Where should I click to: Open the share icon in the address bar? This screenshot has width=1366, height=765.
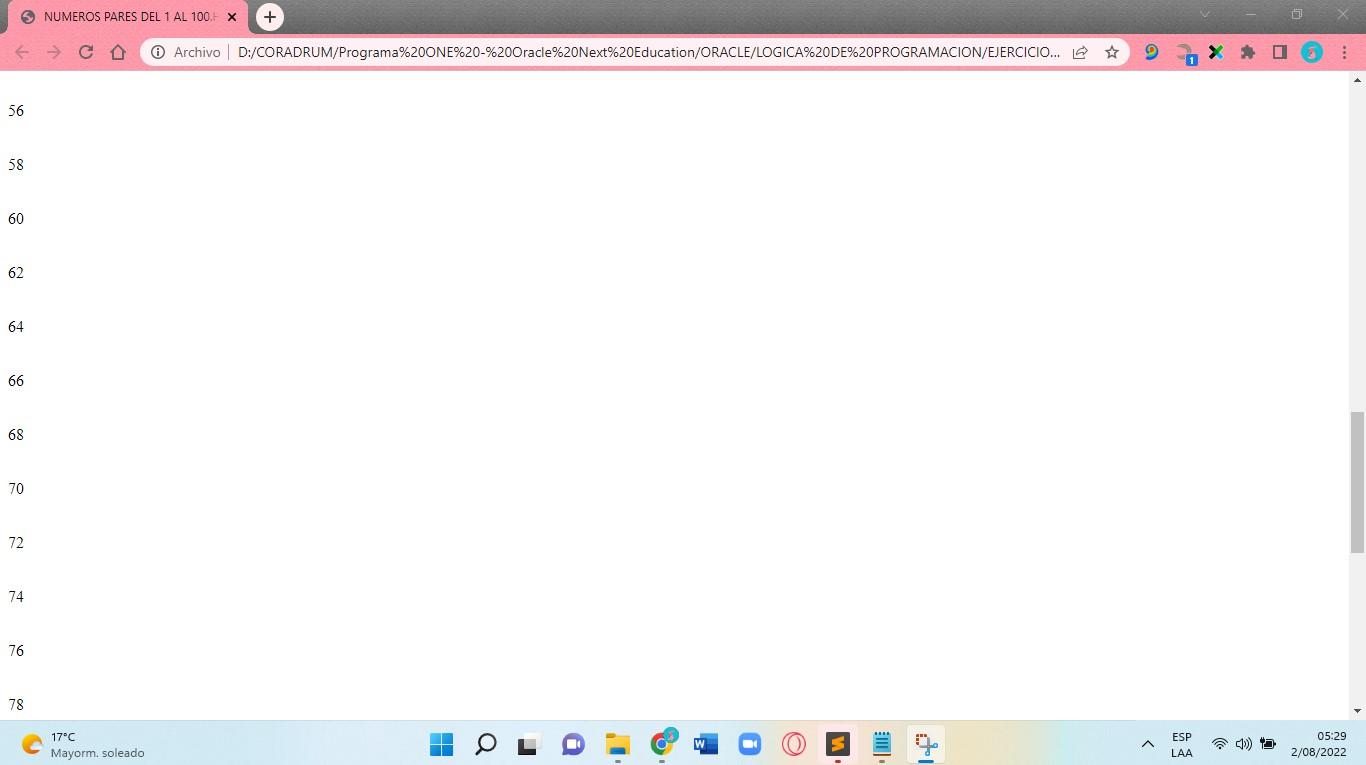click(1080, 52)
